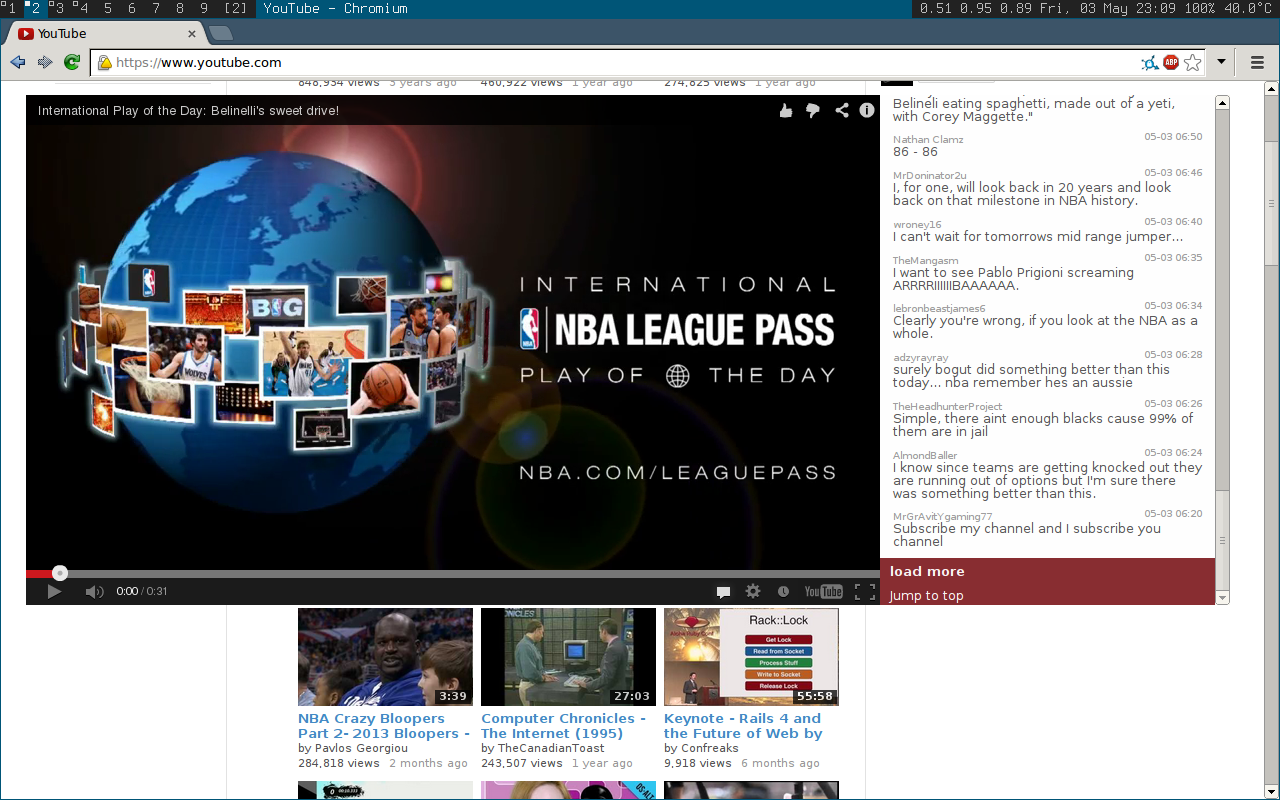Click the YouTube logo in the player controls
Image resolution: width=1280 pixels, height=800 pixels.
tap(824, 592)
